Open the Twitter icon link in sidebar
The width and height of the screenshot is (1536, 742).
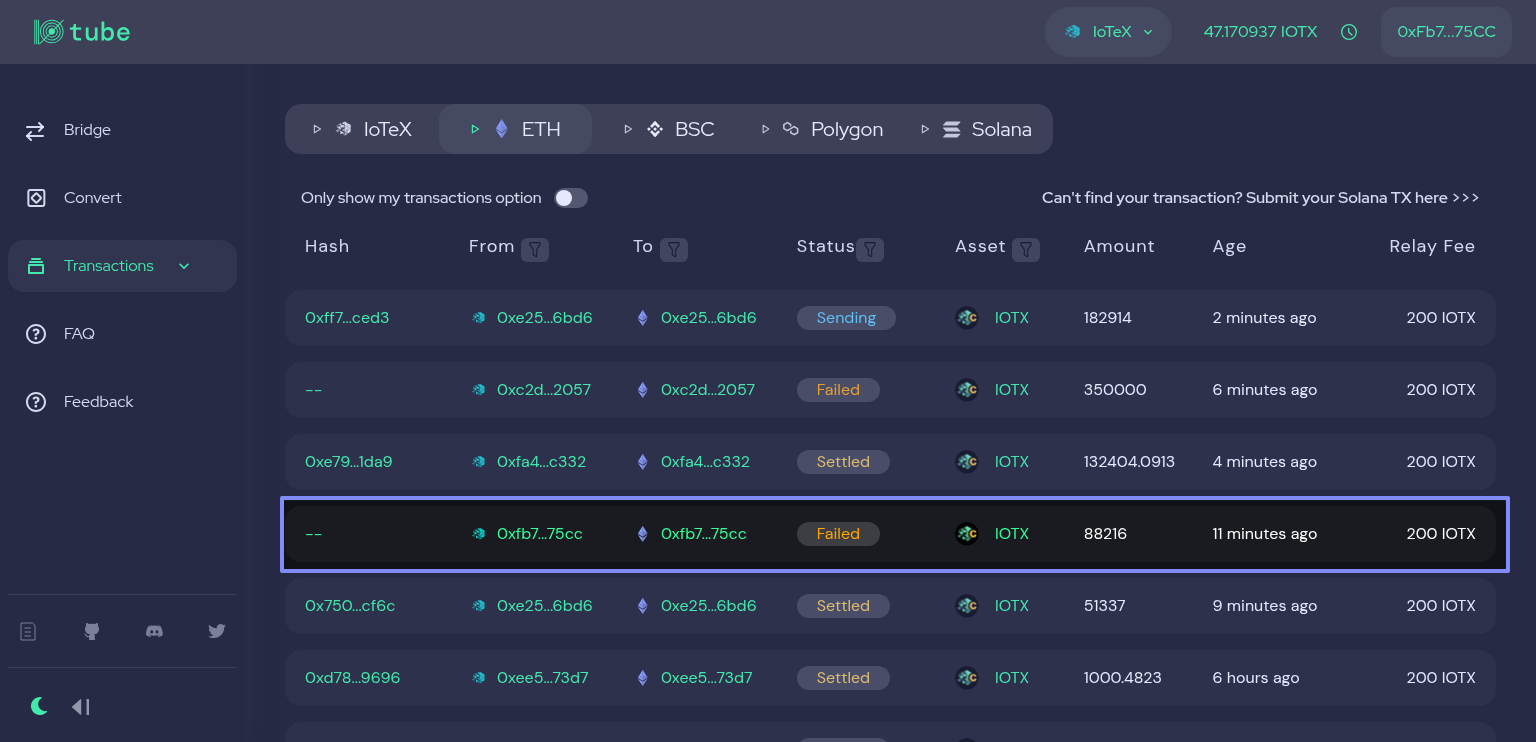point(216,631)
